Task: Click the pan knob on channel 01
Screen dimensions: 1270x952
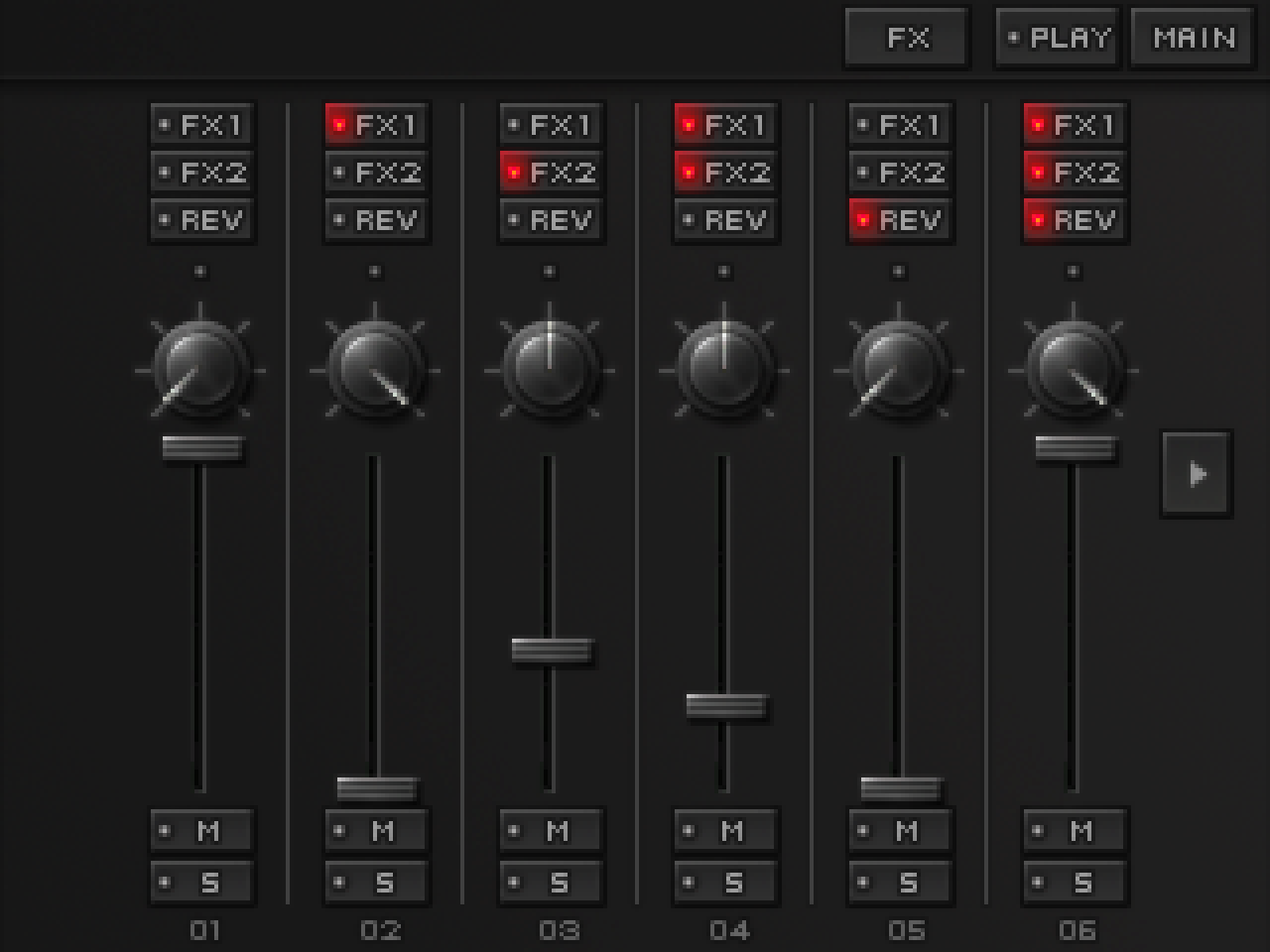Action: pos(201,370)
